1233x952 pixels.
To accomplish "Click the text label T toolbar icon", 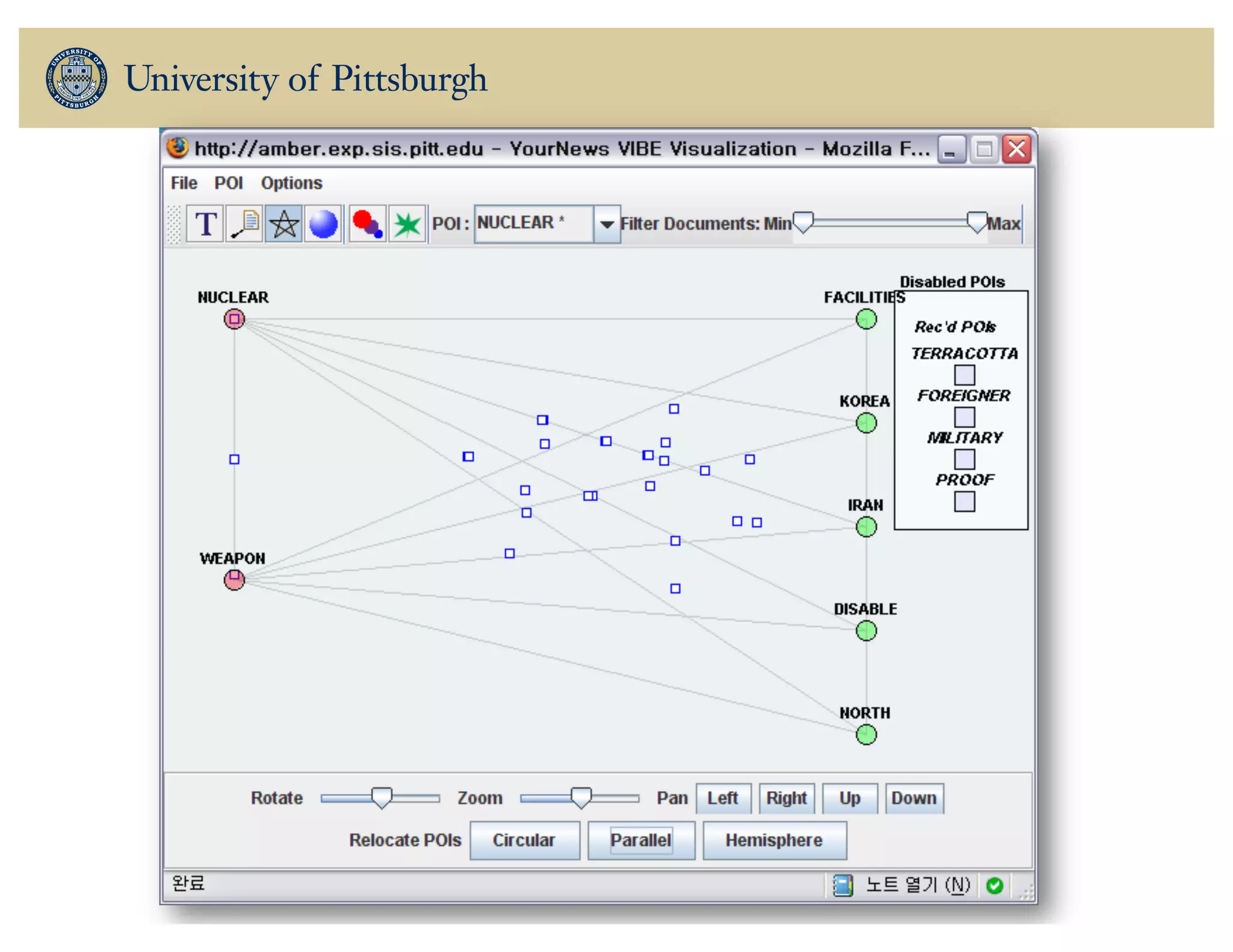I will (205, 224).
